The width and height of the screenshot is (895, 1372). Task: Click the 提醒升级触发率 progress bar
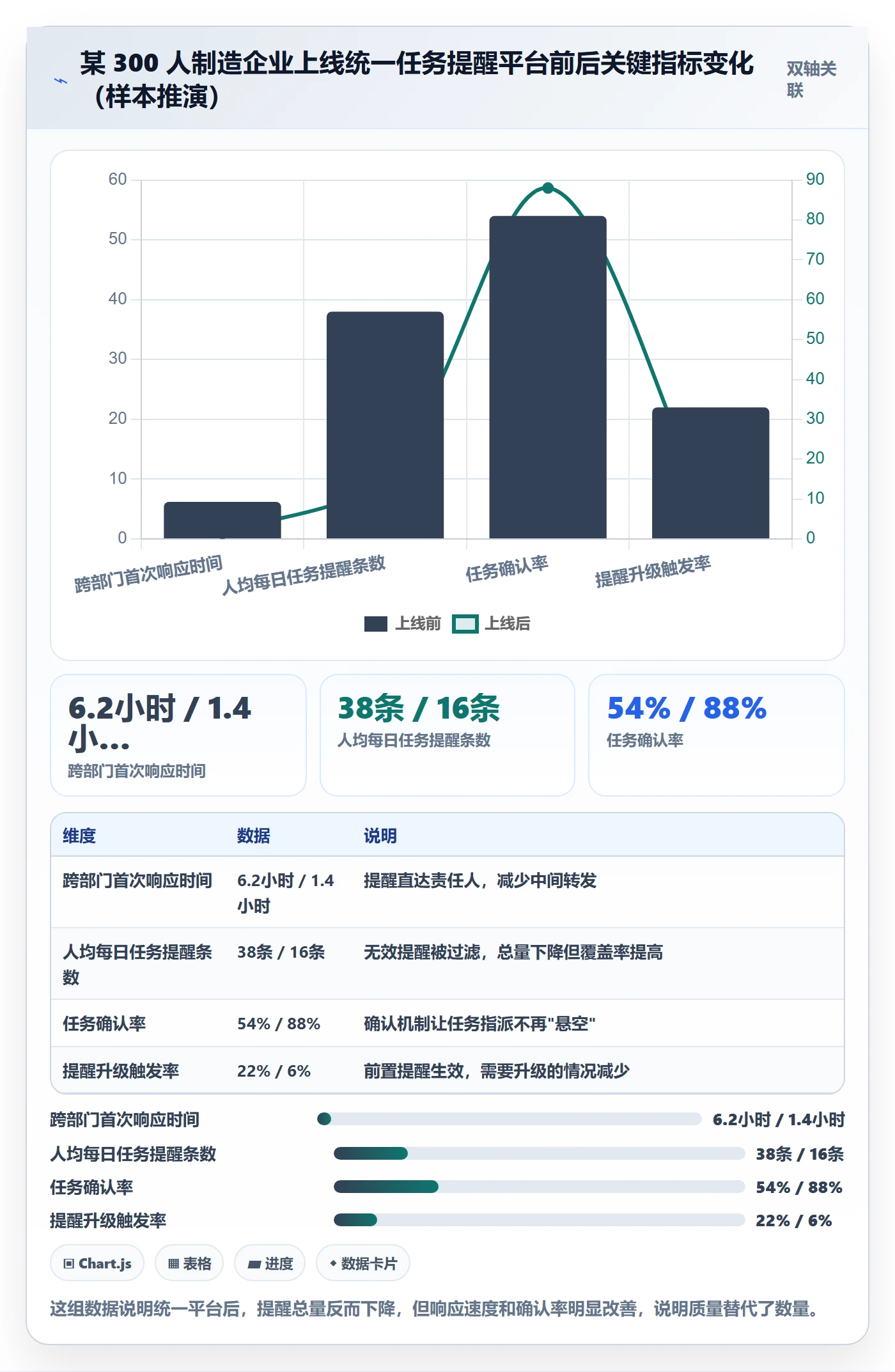coord(540,1220)
